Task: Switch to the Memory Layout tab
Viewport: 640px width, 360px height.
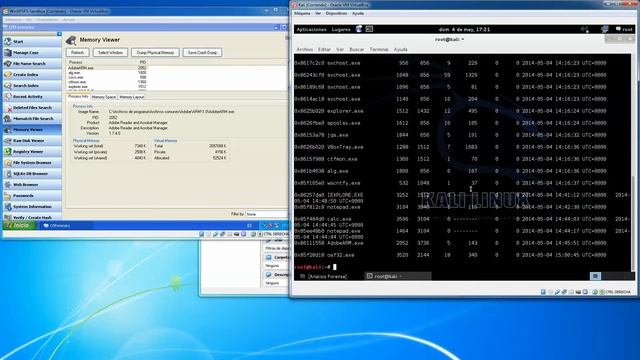Action: coord(131,97)
